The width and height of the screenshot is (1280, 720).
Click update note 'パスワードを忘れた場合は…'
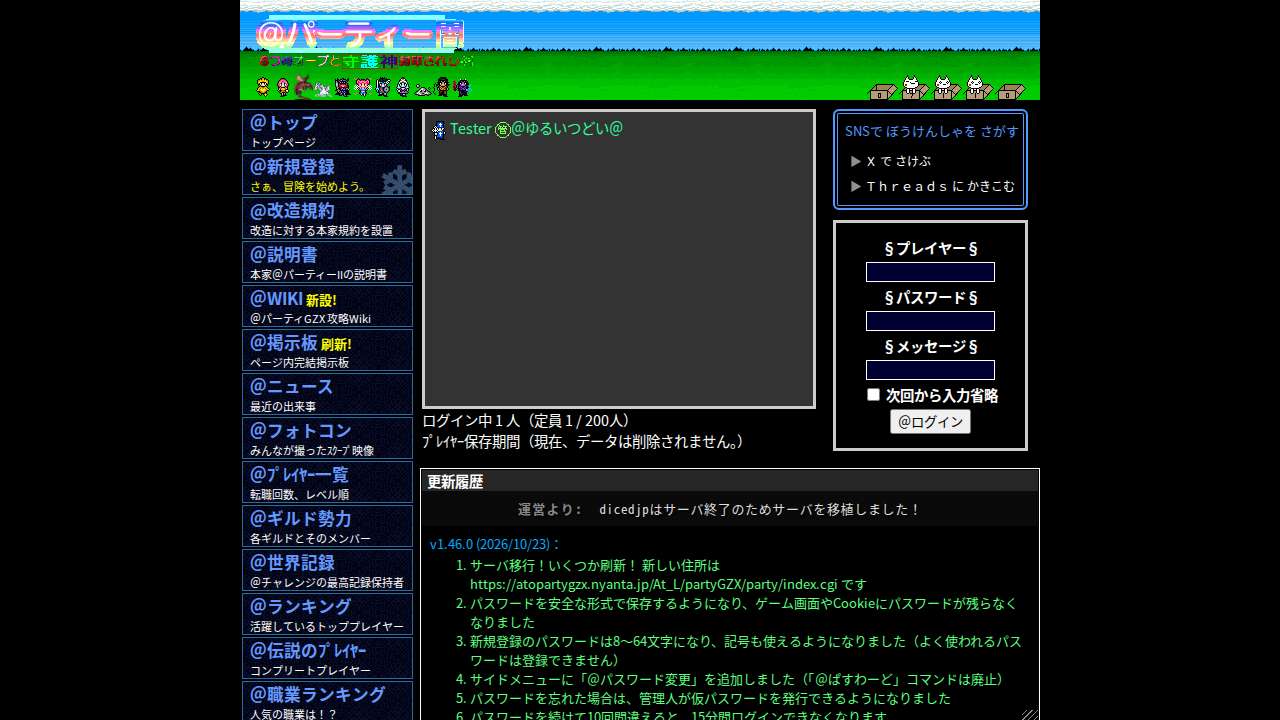pos(710,699)
